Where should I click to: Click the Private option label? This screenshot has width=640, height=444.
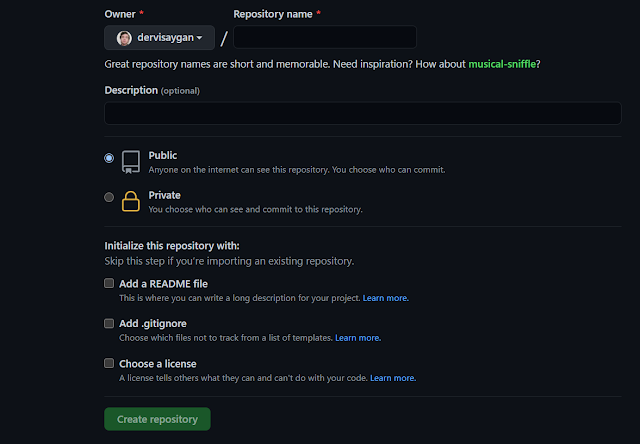click(x=164, y=195)
